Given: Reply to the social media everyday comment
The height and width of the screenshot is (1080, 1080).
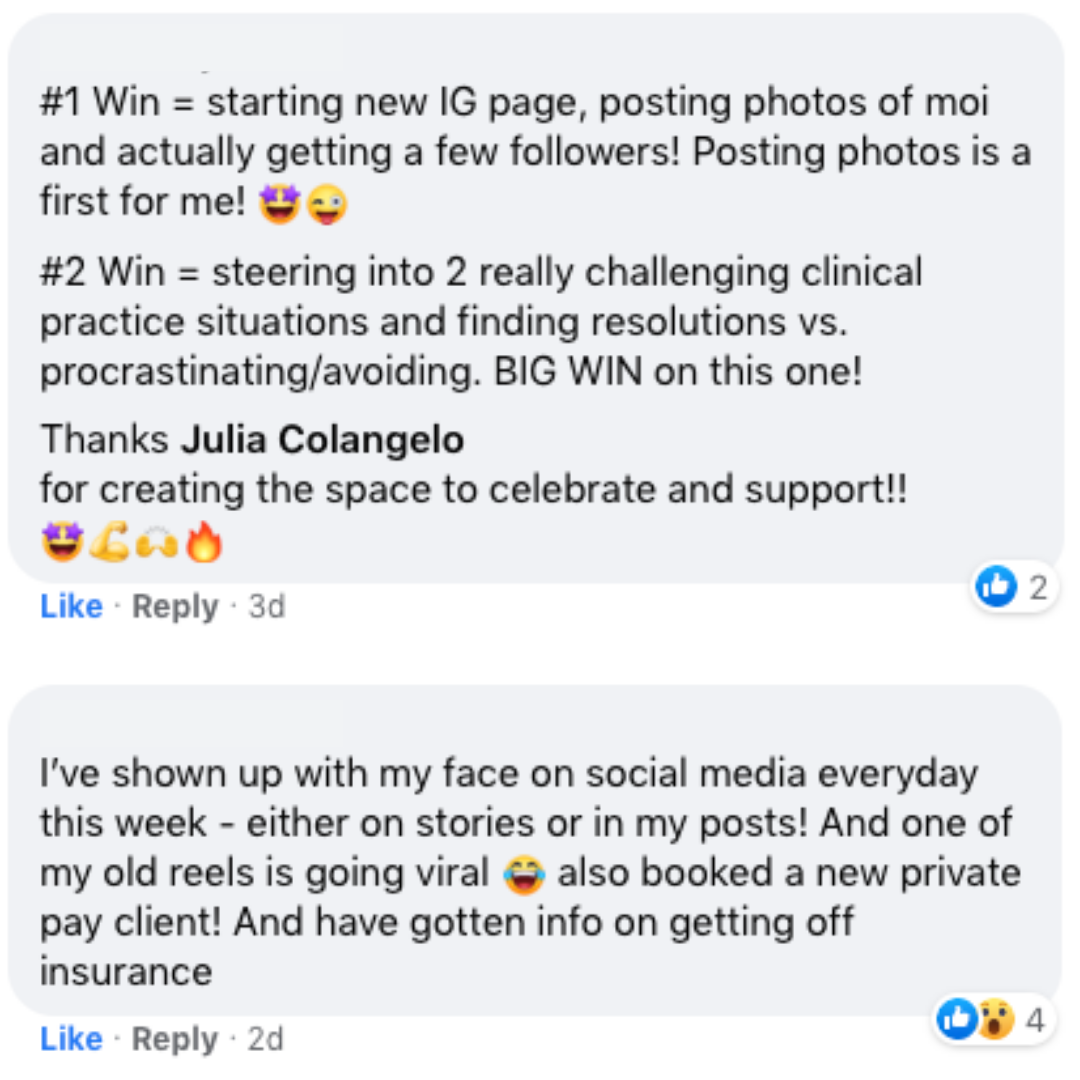Looking at the screenshot, I should pos(175,1039).
